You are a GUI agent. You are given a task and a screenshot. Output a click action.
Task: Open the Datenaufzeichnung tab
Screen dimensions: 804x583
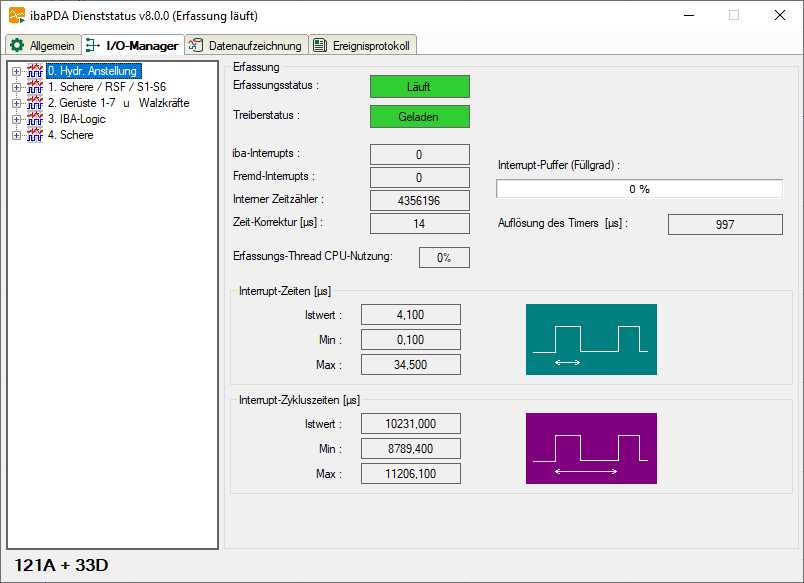pyautogui.click(x=245, y=46)
